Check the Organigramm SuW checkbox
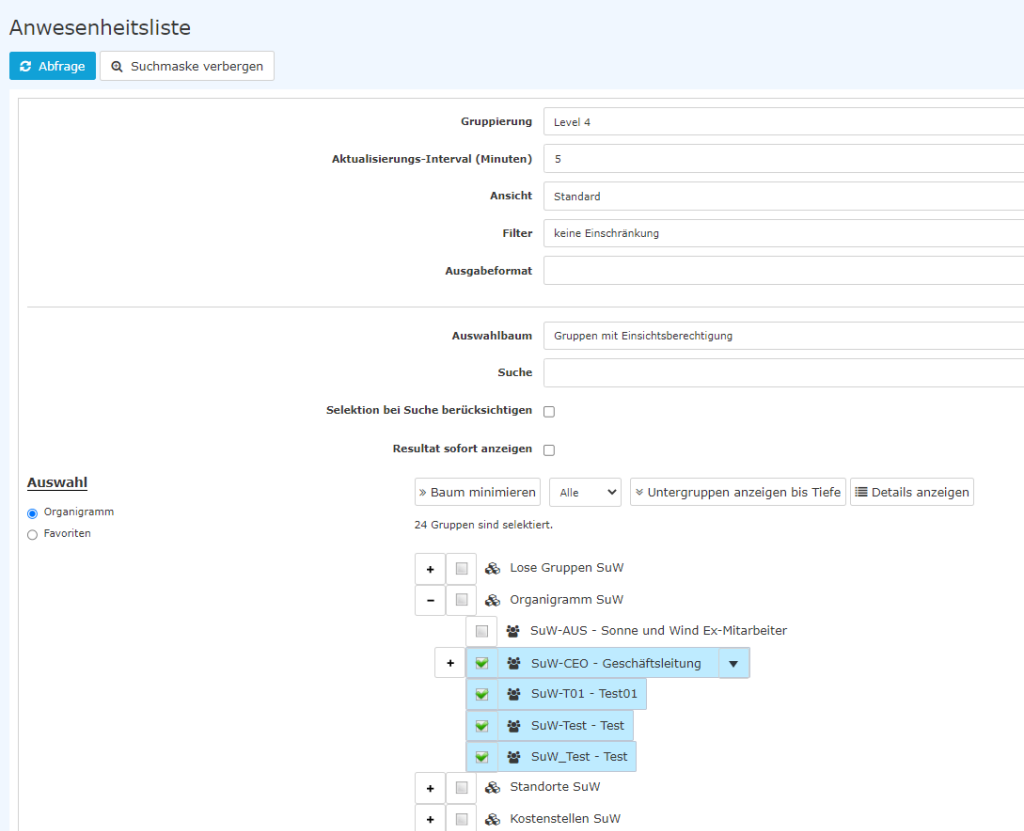The height and width of the screenshot is (831, 1024). (462, 600)
